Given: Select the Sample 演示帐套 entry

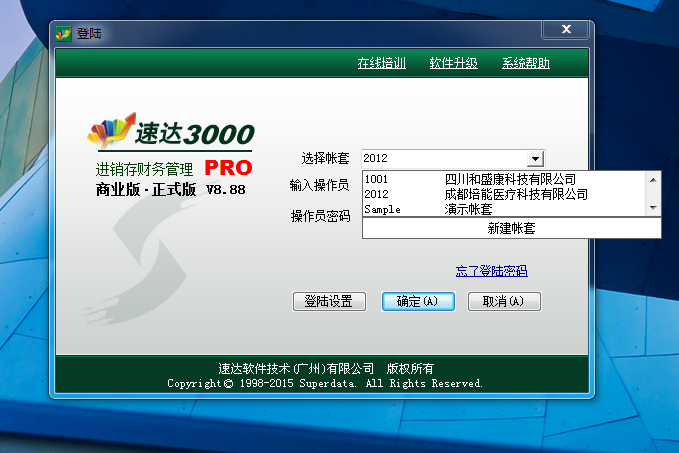Looking at the screenshot, I should (x=505, y=210).
